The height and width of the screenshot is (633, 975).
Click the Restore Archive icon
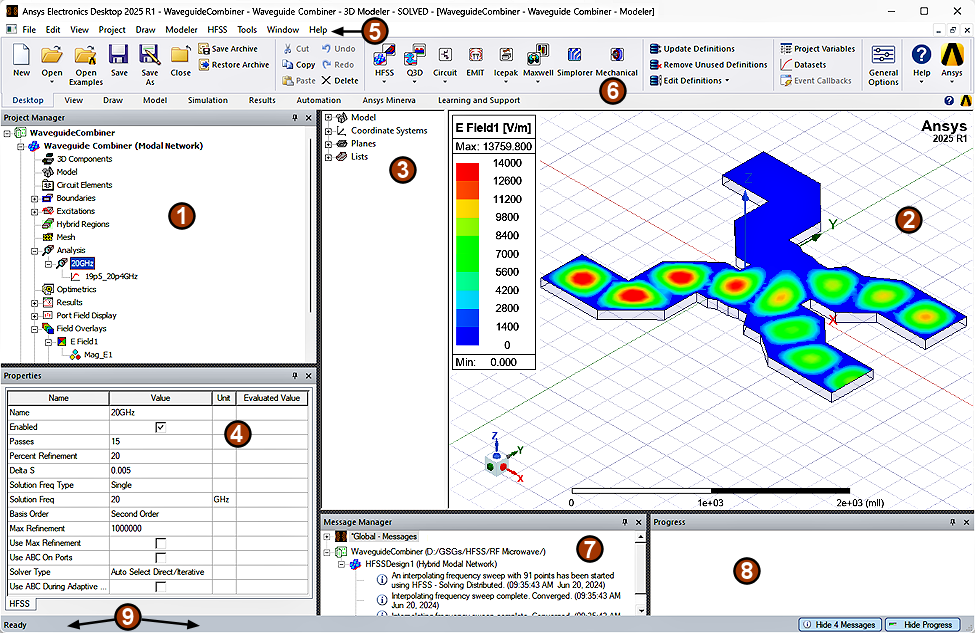(234, 65)
